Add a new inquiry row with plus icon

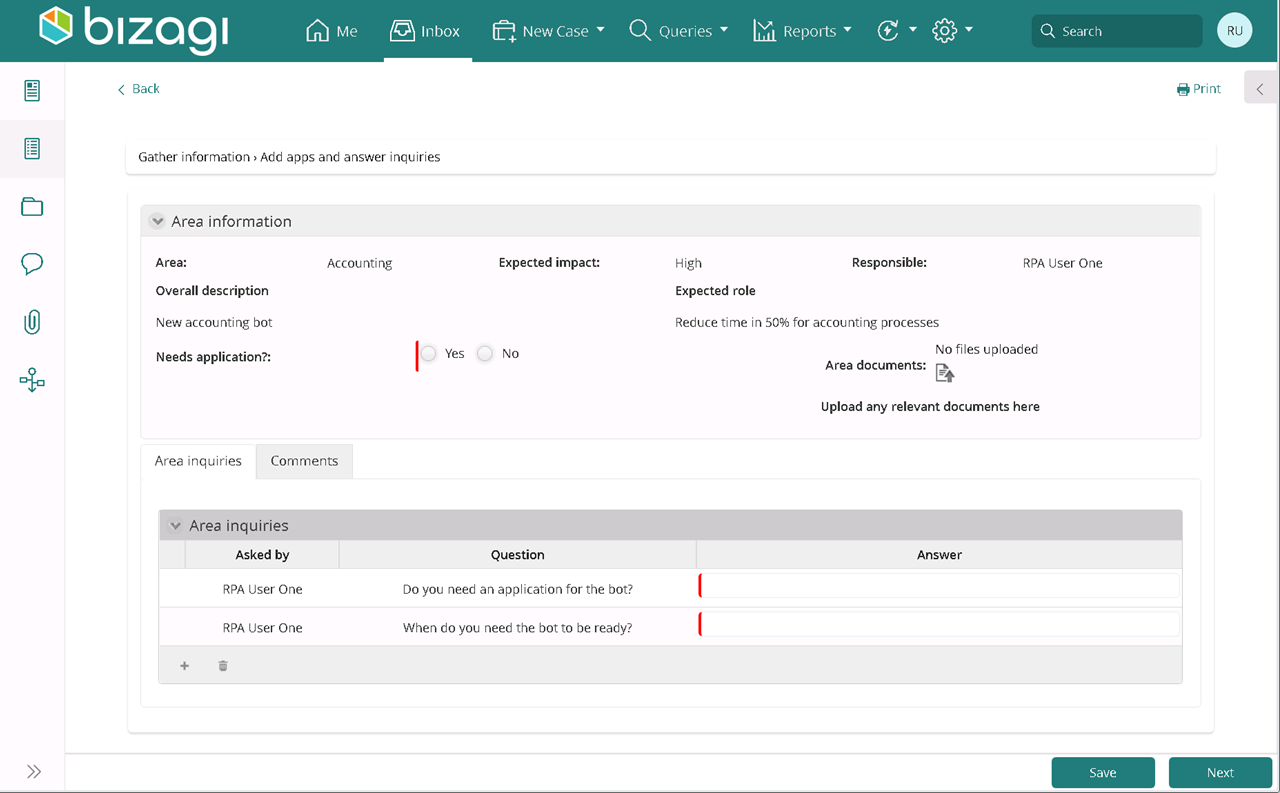[184, 666]
